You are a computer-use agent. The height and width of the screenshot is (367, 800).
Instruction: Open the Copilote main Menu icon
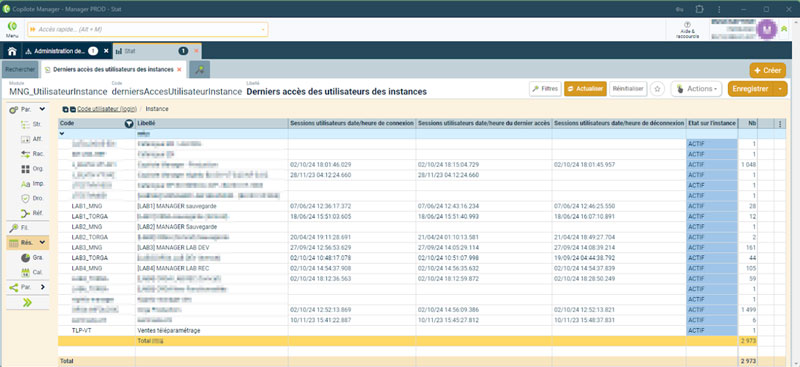(x=12, y=29)
